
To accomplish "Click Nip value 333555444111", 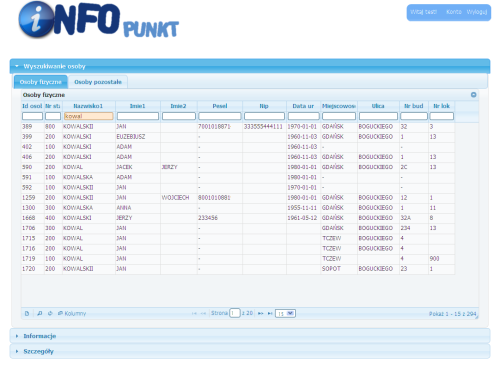I will point(263,127).
